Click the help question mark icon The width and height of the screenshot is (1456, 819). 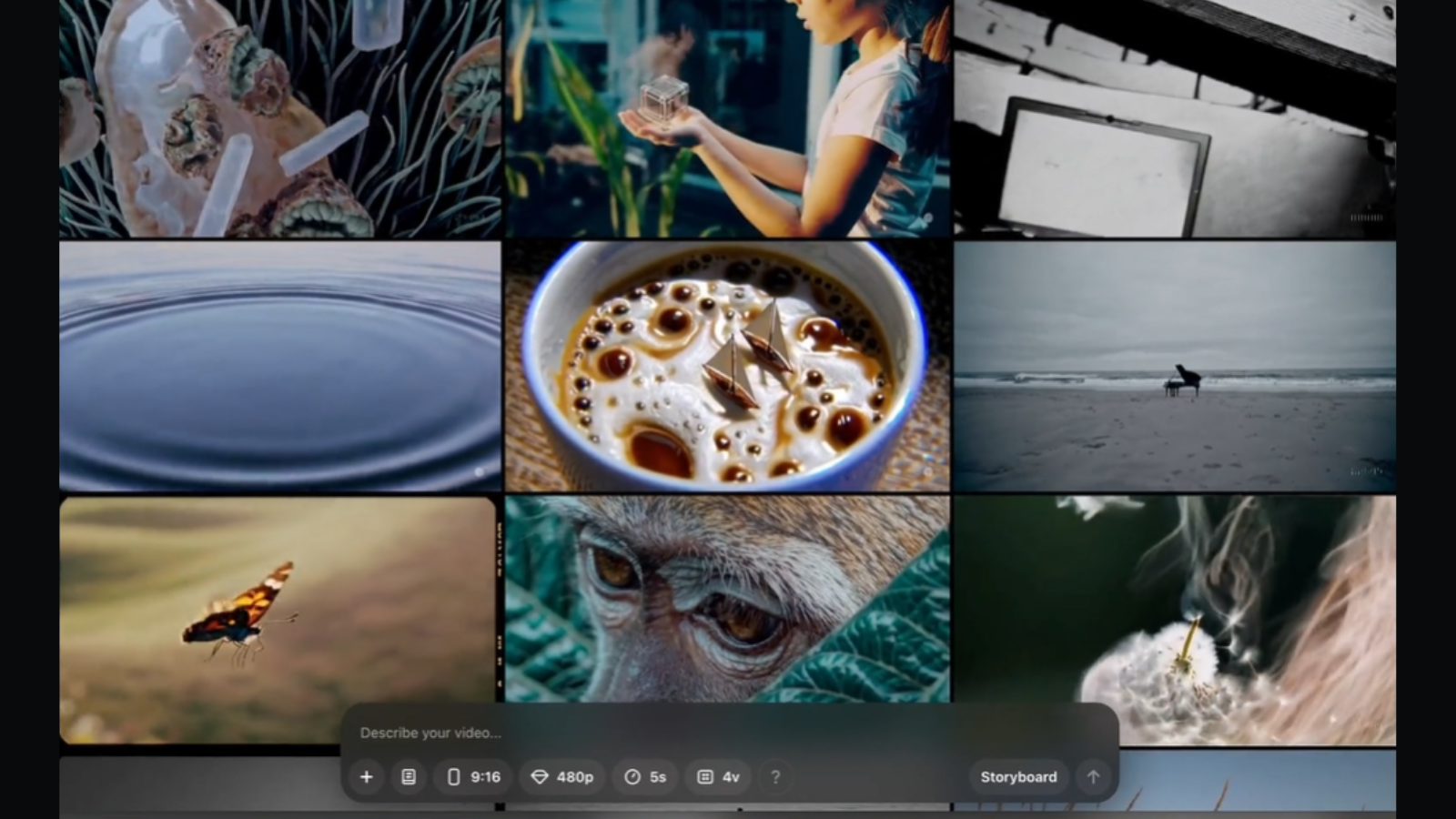[775, 777]
